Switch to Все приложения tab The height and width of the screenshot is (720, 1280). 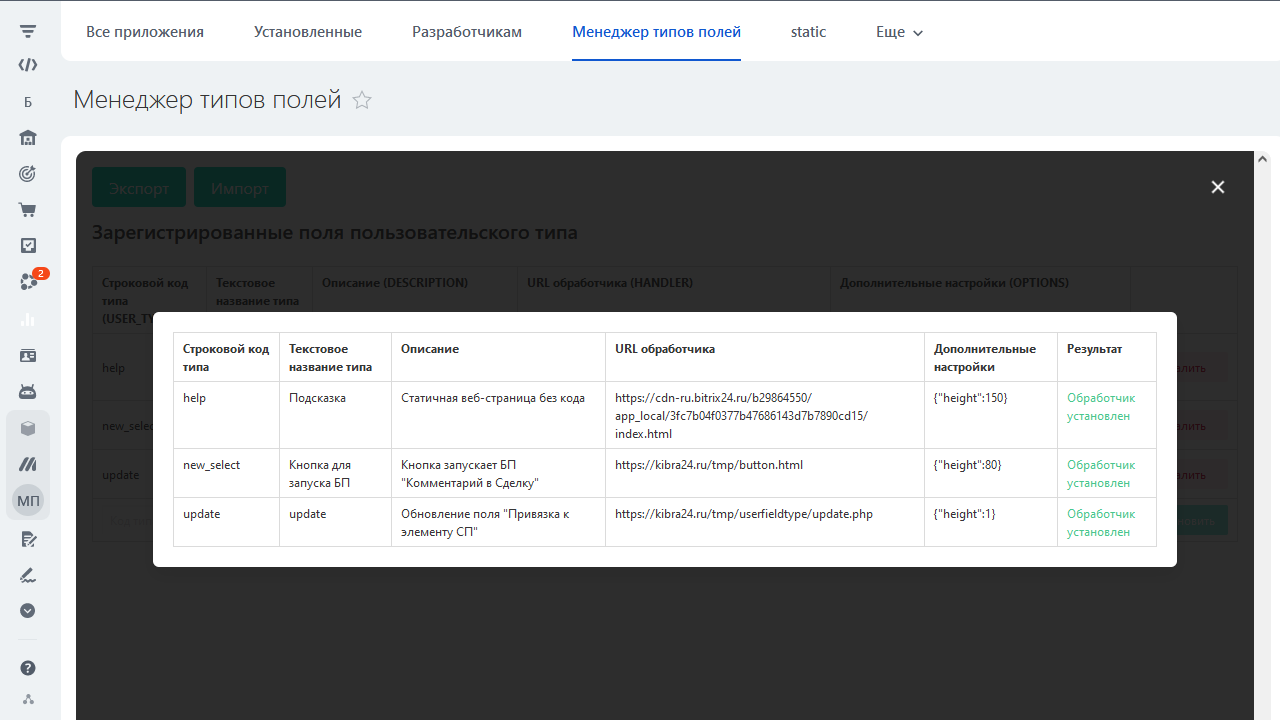click(145, 32)
